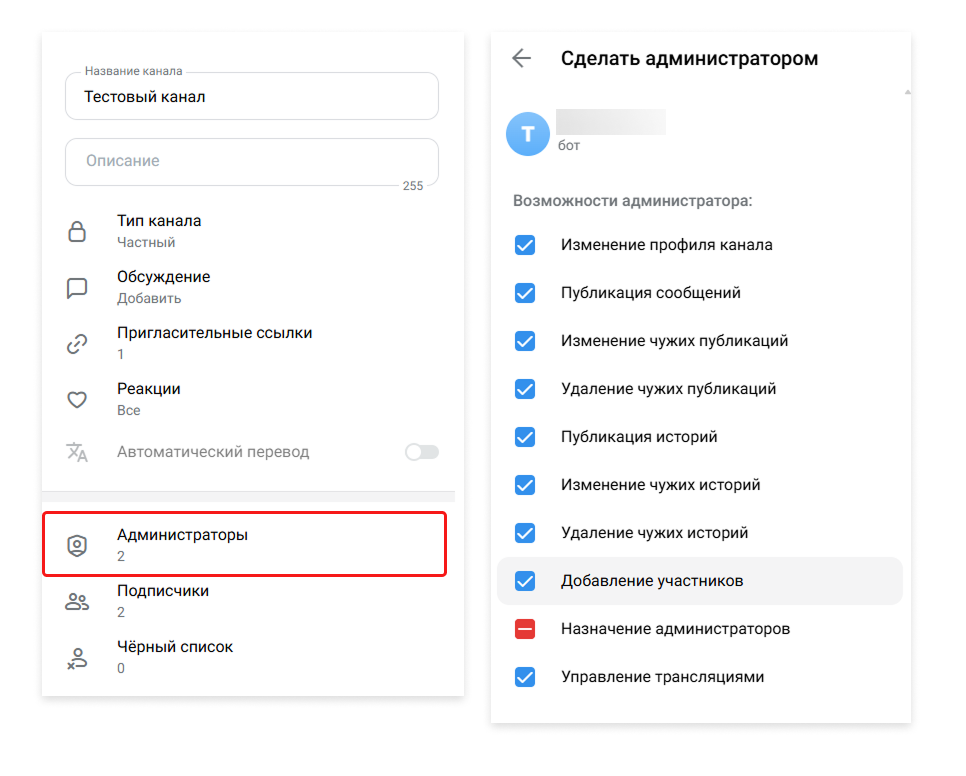The width and height of the screenshot is (966, 776).
Task: Open Тип канала setting
Action: pos(159,230)
